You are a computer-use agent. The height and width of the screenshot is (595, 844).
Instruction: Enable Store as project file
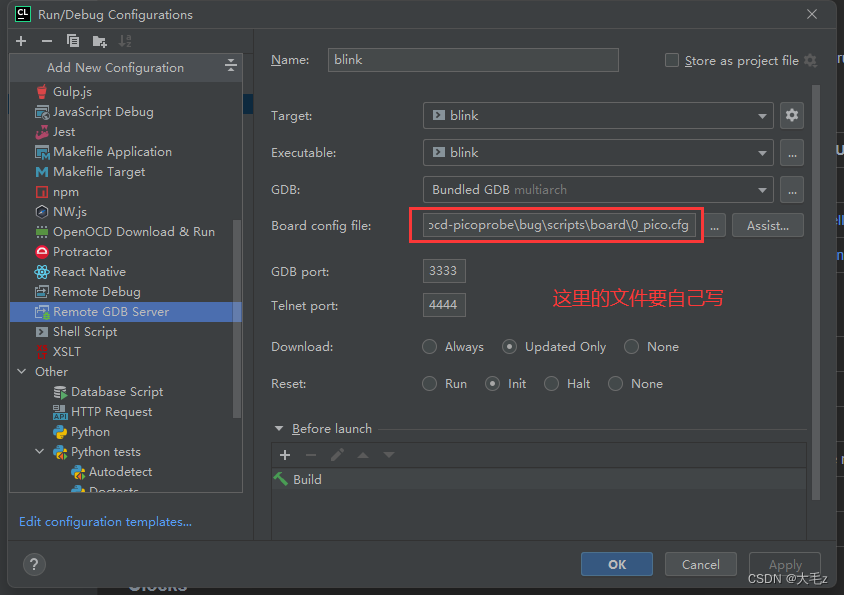coord(671,60)
